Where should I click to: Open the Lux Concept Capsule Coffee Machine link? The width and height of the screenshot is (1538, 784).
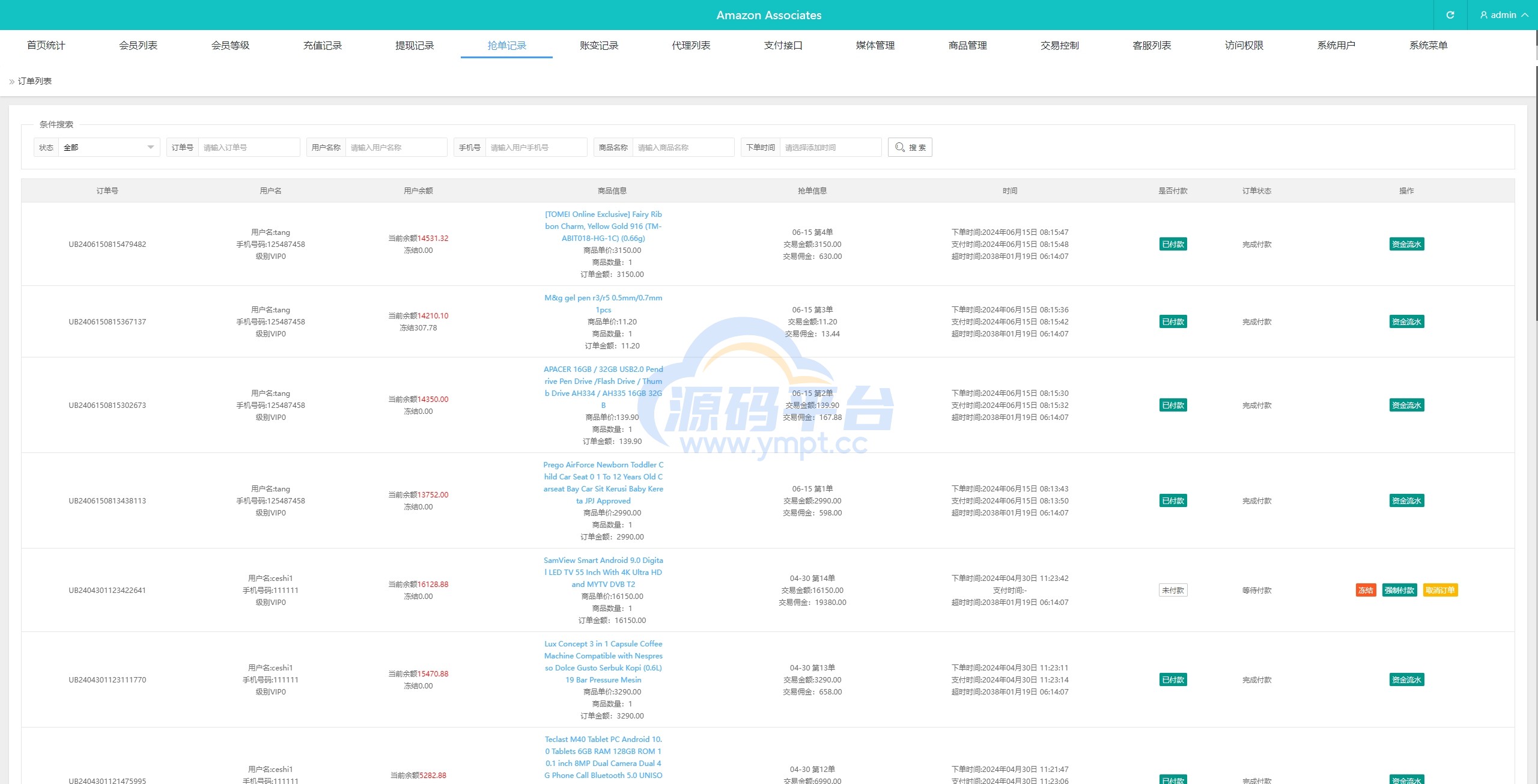(603, 661)
